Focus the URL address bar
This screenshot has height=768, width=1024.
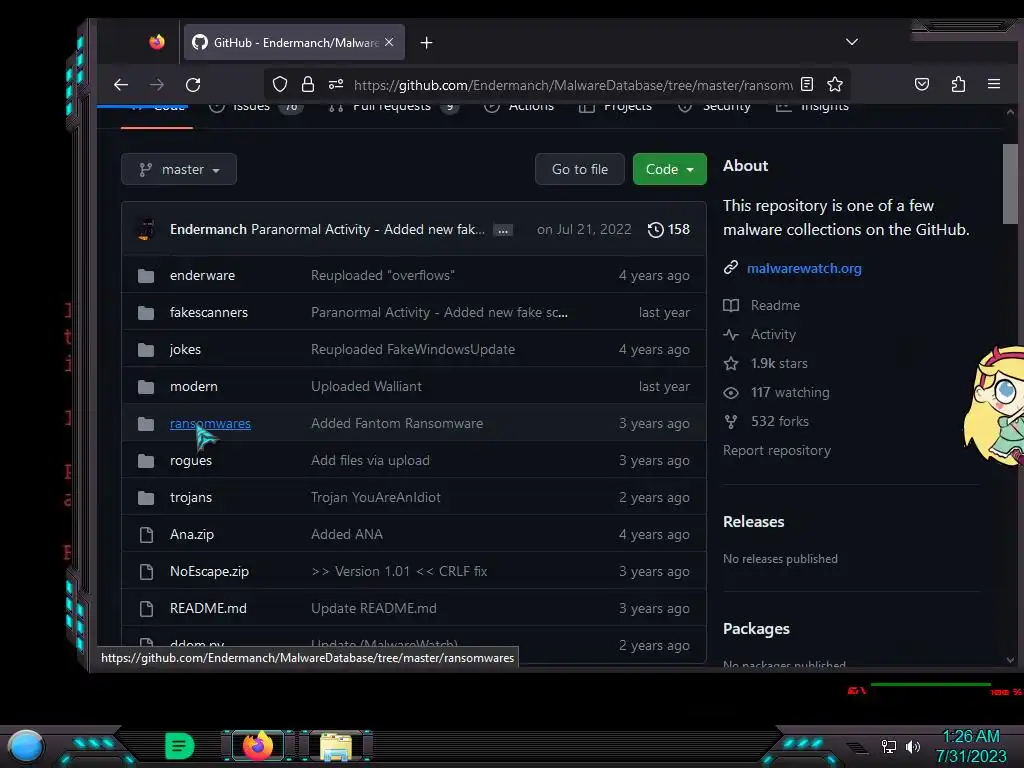(x=572, y=85)
